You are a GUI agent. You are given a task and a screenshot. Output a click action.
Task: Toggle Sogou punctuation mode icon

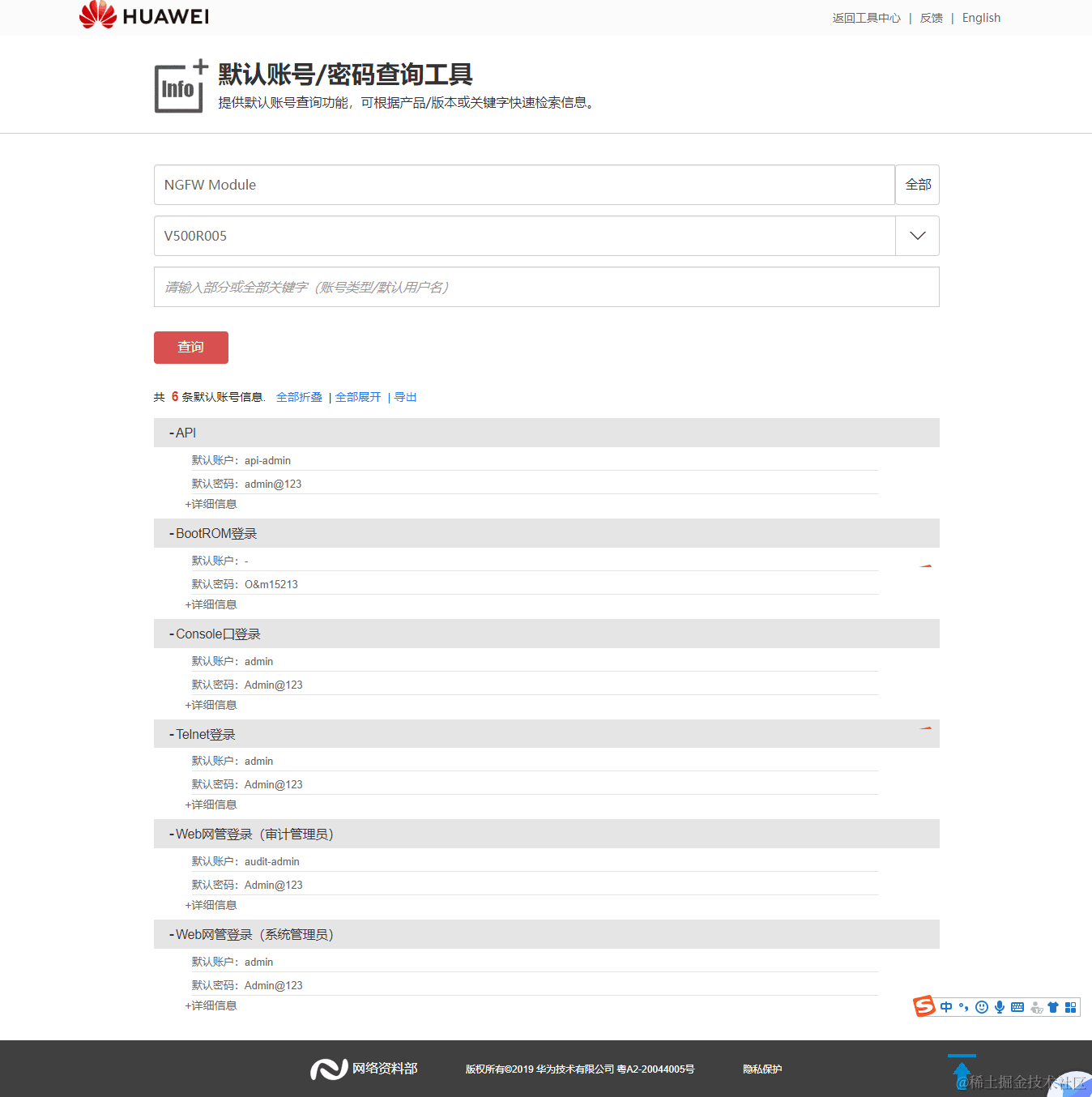pos(963,1007)
